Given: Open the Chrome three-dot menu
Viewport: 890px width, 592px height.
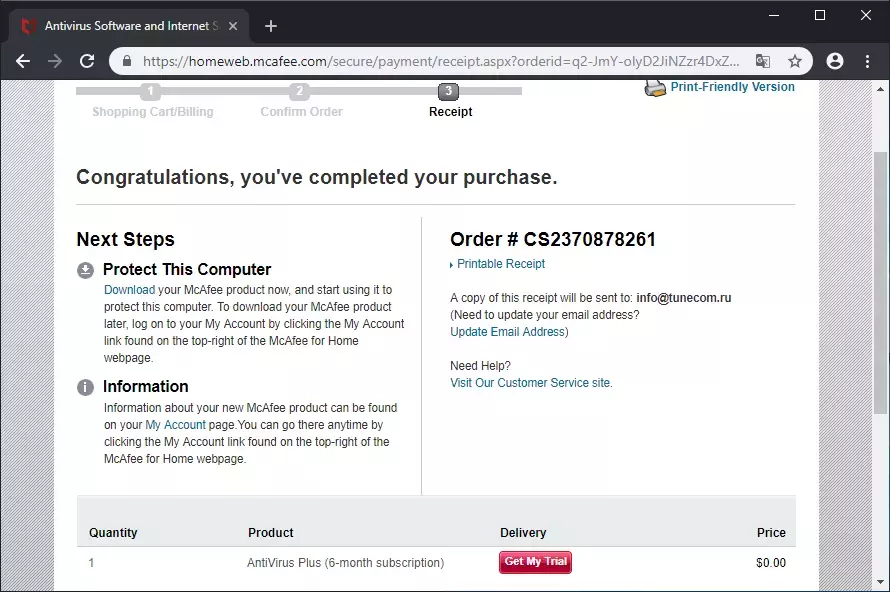Looking at the screenshot, I should [x=867, y=61].
